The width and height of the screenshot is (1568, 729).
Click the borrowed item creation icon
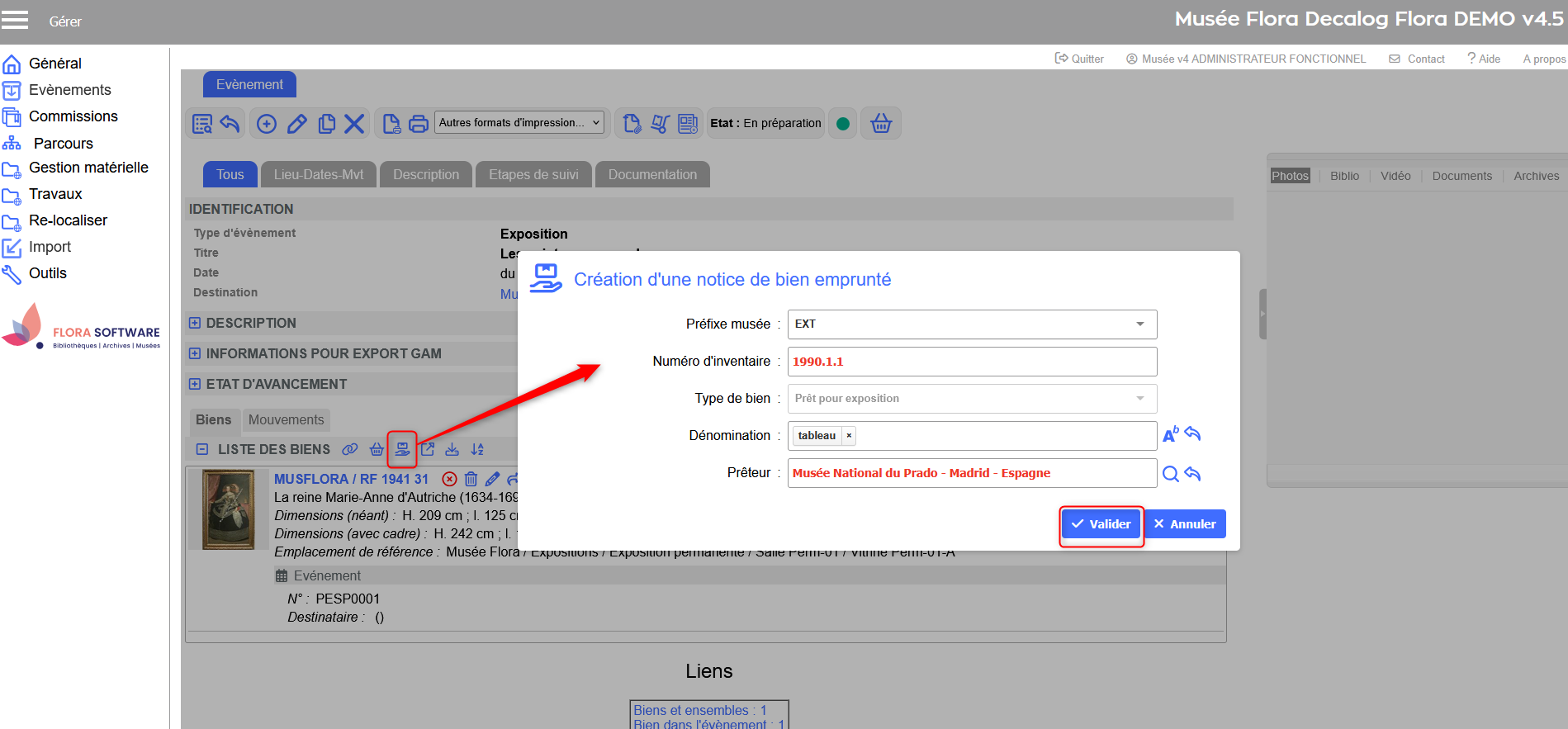pos(402,449)
